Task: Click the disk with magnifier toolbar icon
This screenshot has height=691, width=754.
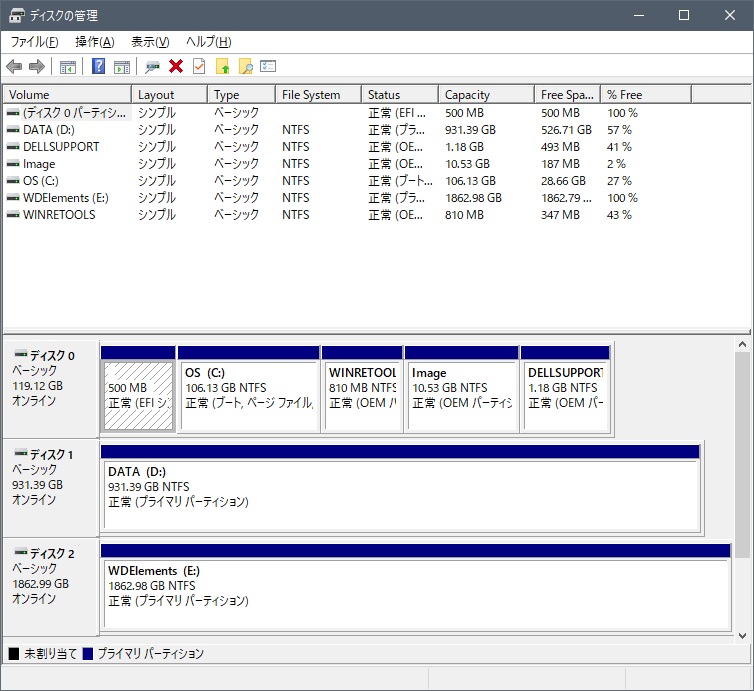Action: point(152,67)
